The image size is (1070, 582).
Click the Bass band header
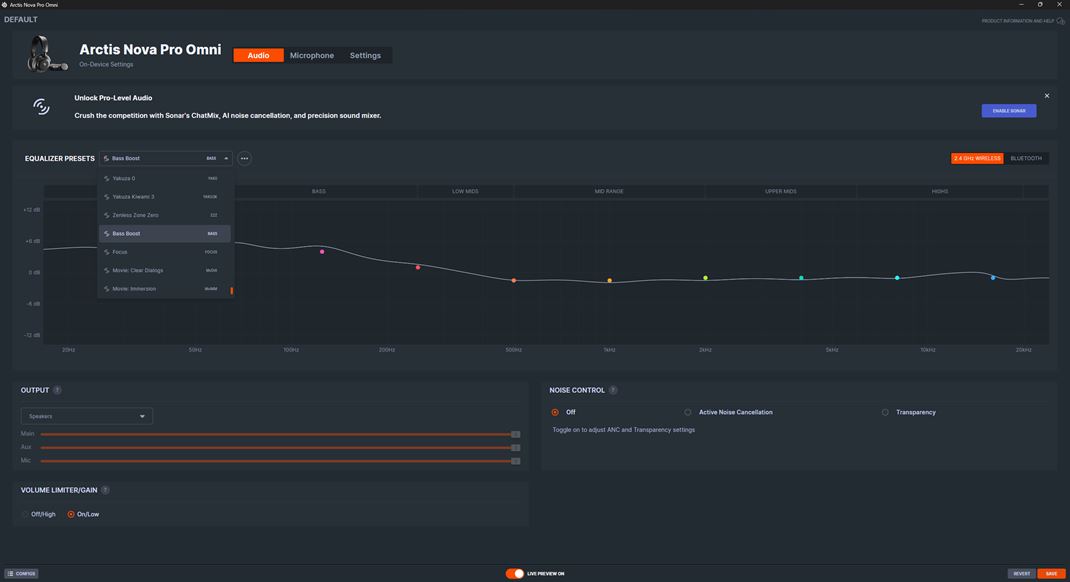click(x=319, y=192)
